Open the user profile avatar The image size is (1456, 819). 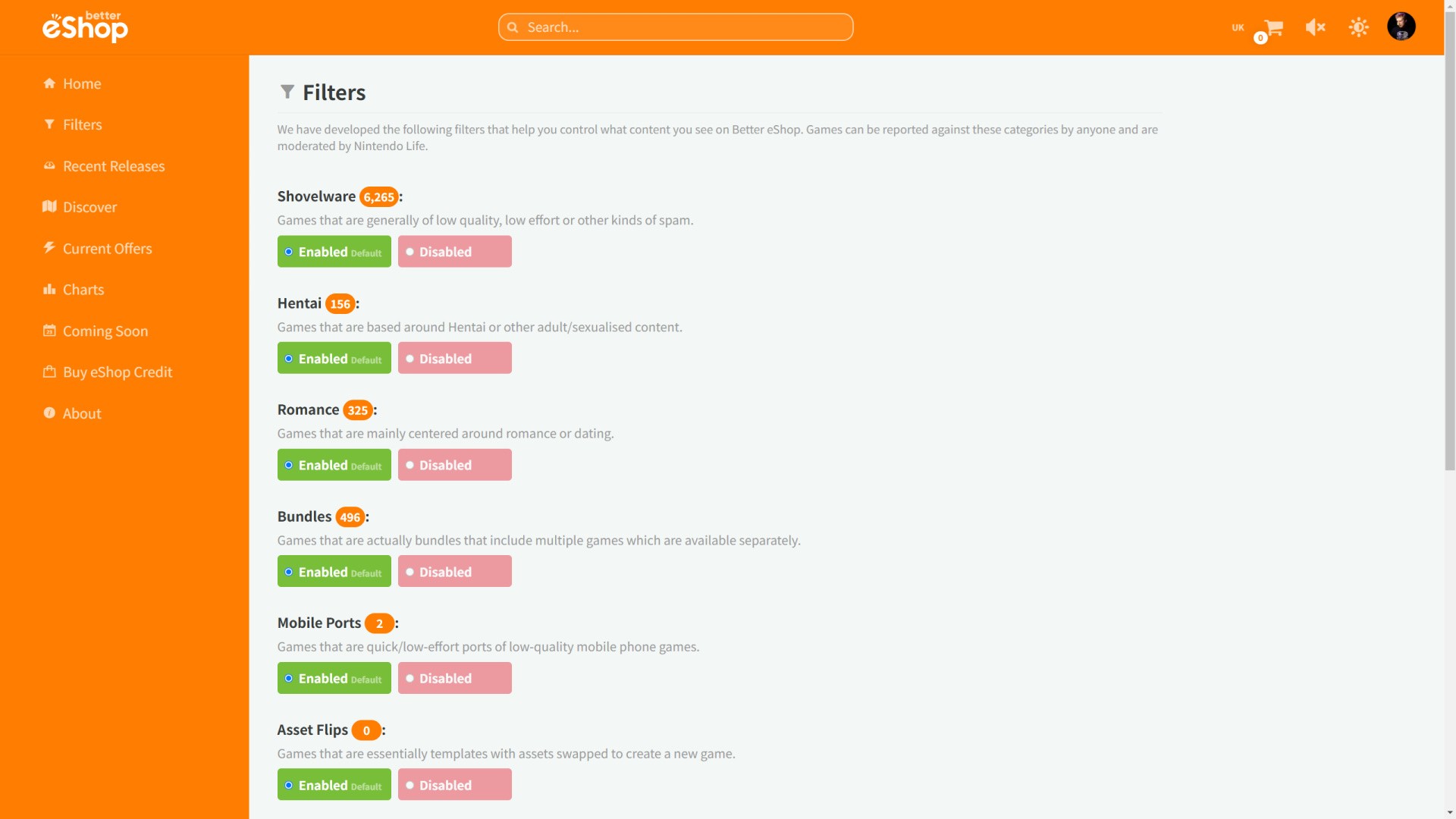tap(1401, 27)
